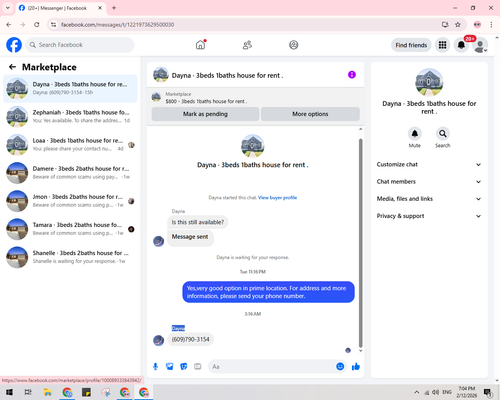This screenshot has width=500, height=400.
Task: Open account profile avatar menu
Action: pyautogui.click(x=480, y=45)
